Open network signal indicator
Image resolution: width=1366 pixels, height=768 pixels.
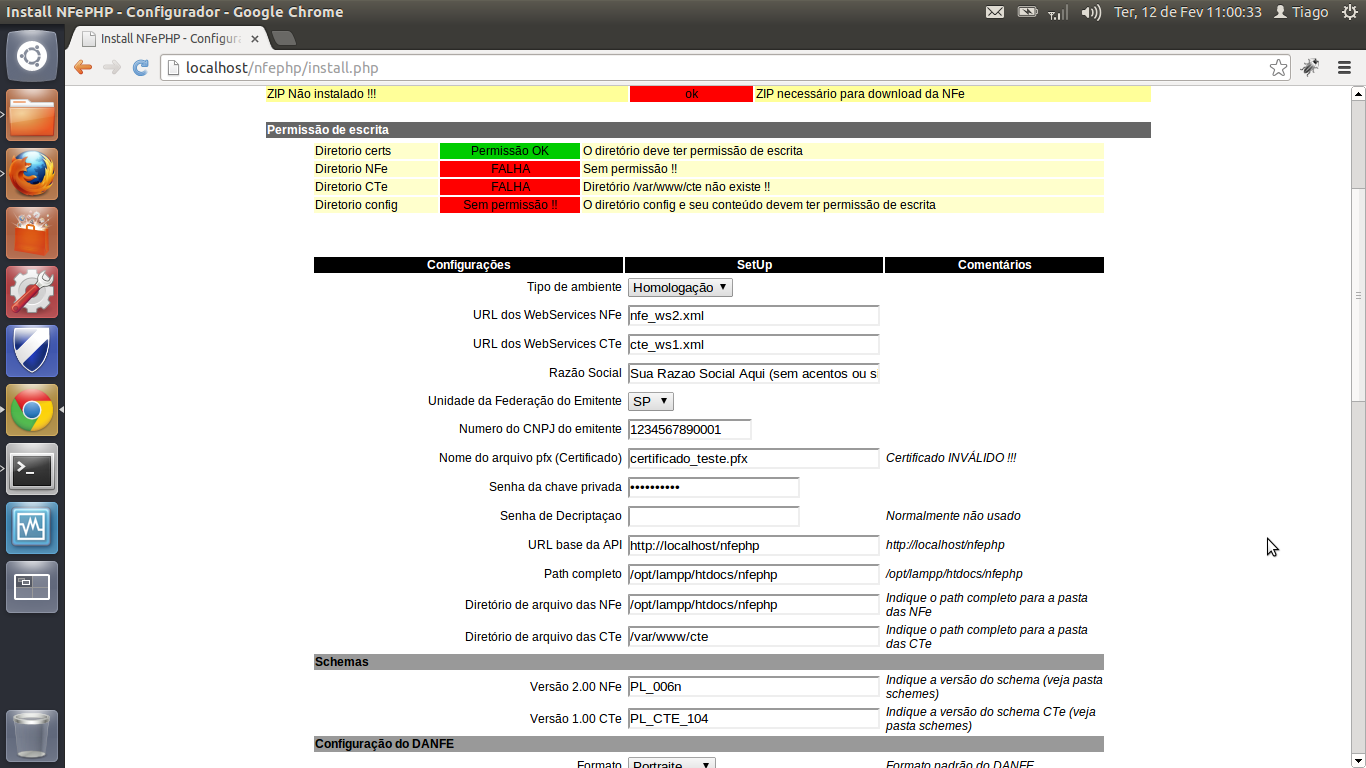[1058, 12]
